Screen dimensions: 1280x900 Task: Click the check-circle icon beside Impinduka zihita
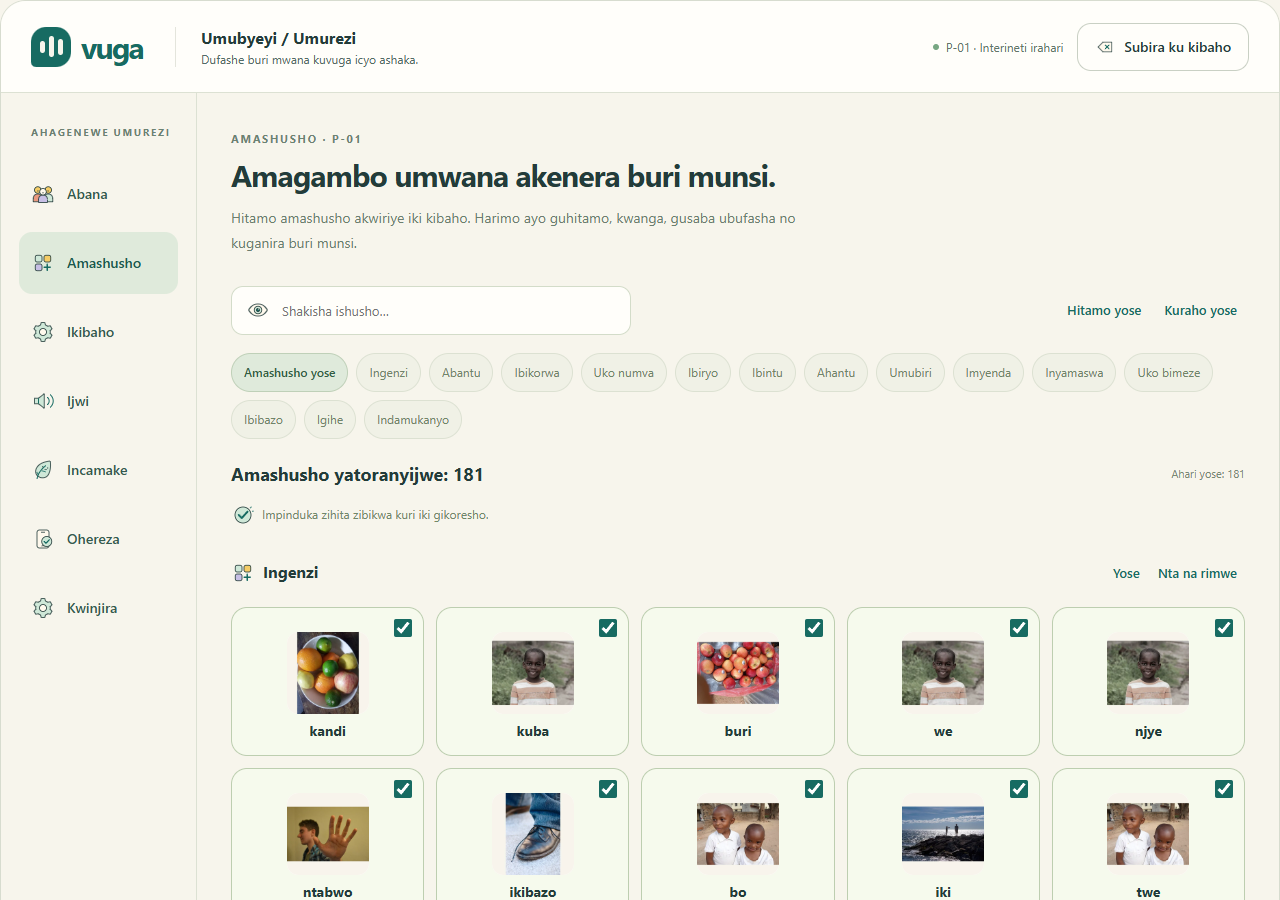[243, 515]
